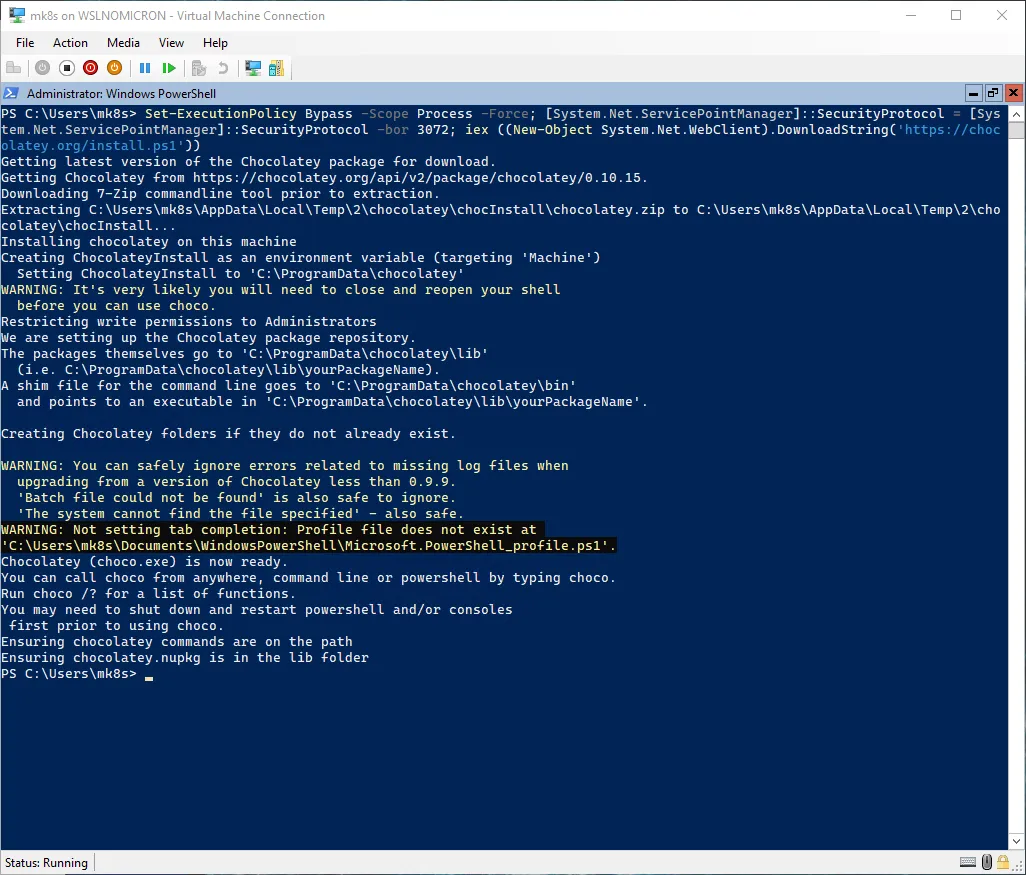Image resolution: width=1026 pixels, height=875 pixels.
Task: Click the PowerShell prompt cursor line
Action: 148,675
